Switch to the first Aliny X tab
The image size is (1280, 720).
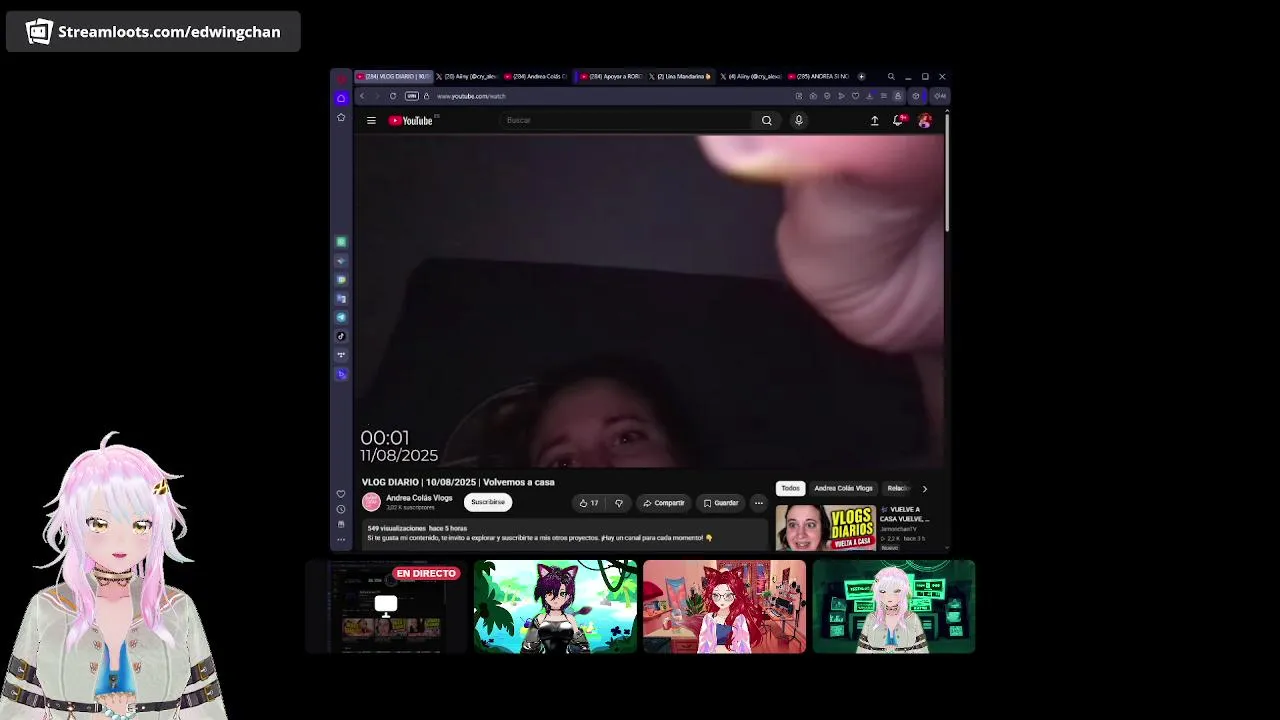coord(466,76)
